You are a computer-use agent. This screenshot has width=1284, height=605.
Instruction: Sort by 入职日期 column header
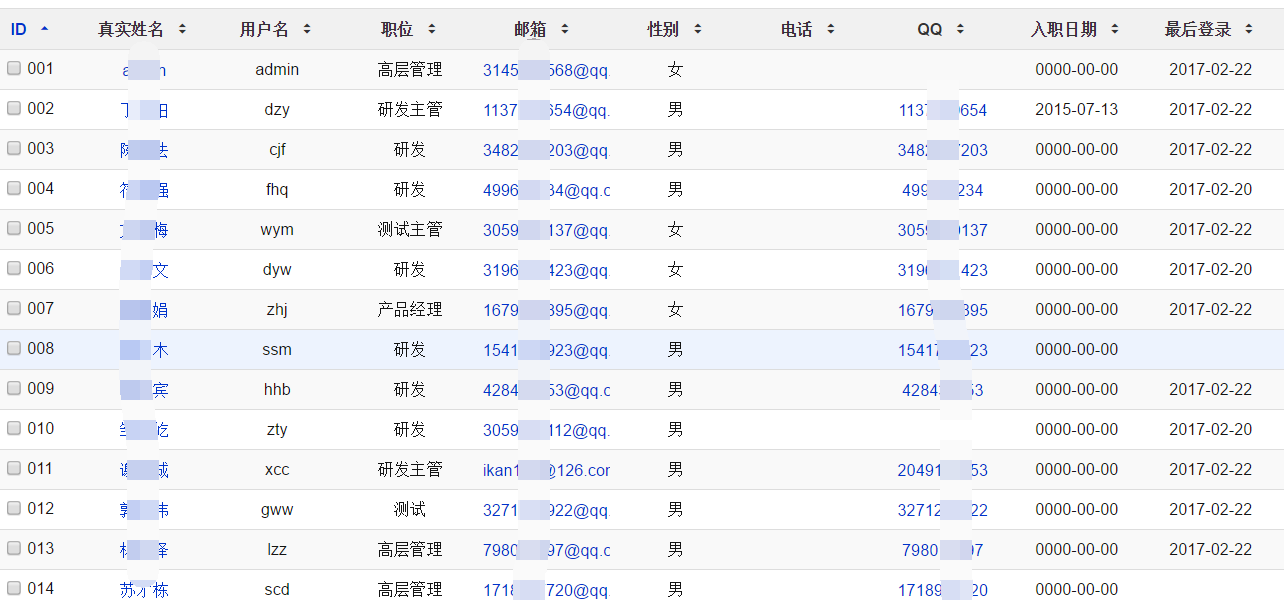1075,29
